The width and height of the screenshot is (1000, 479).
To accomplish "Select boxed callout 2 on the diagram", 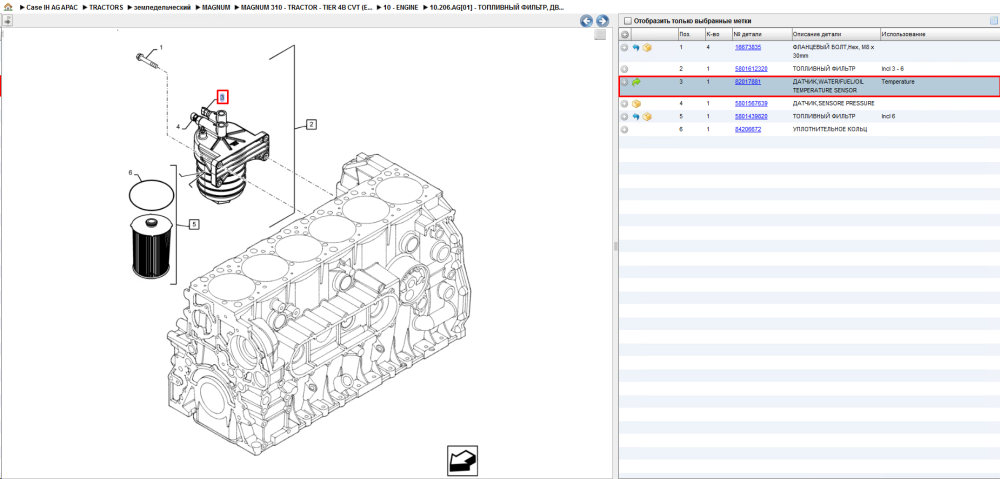I will point(311,124).
